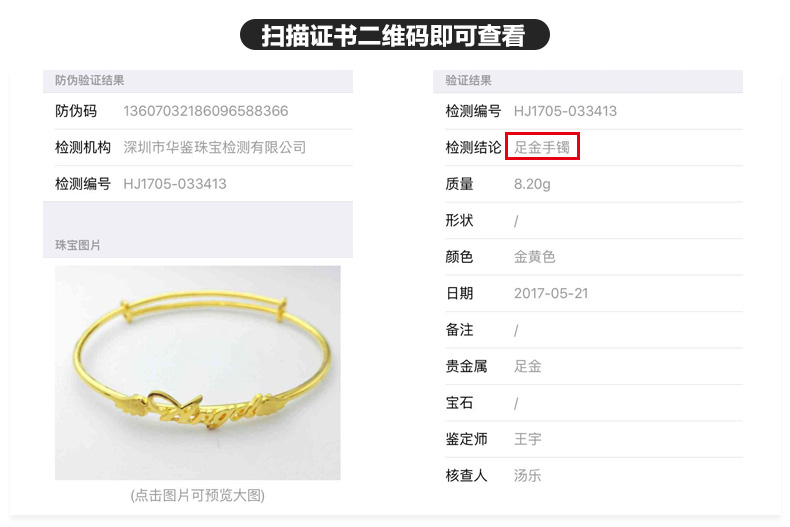790x527 pixels.
Task: Click the right panel 检测编号 value
Action: coord(565,111)
